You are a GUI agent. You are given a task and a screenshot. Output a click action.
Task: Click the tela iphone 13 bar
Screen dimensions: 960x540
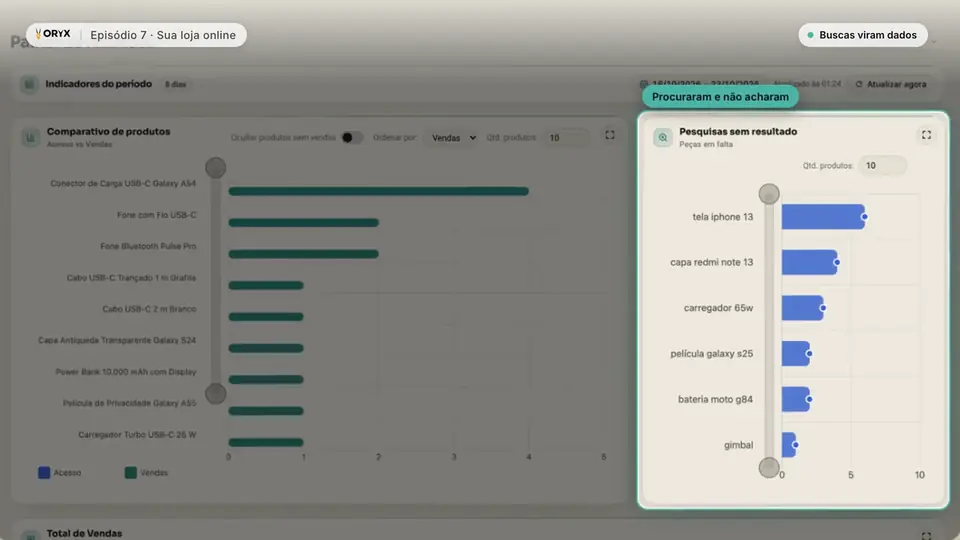(x=823, y=217)
